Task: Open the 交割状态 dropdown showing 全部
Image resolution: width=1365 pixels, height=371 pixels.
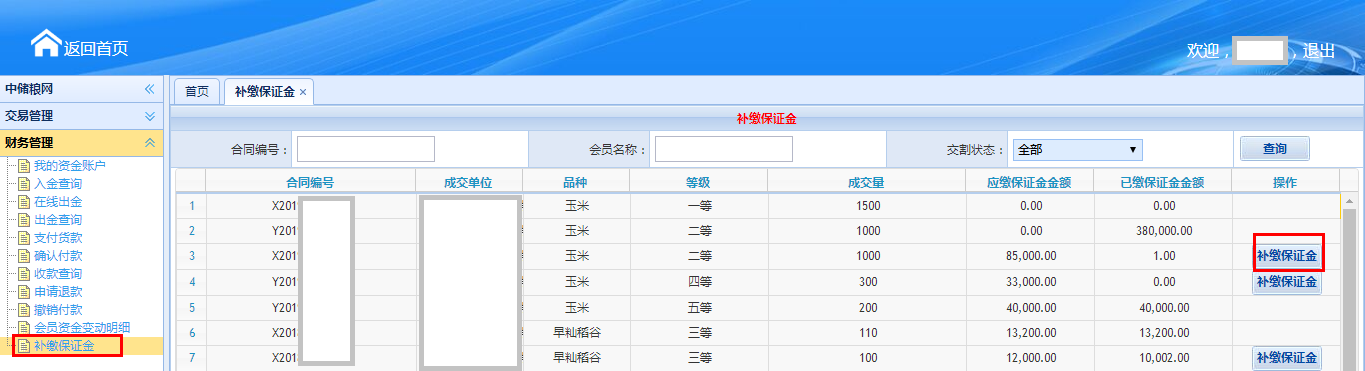Action: point(1077,149)
